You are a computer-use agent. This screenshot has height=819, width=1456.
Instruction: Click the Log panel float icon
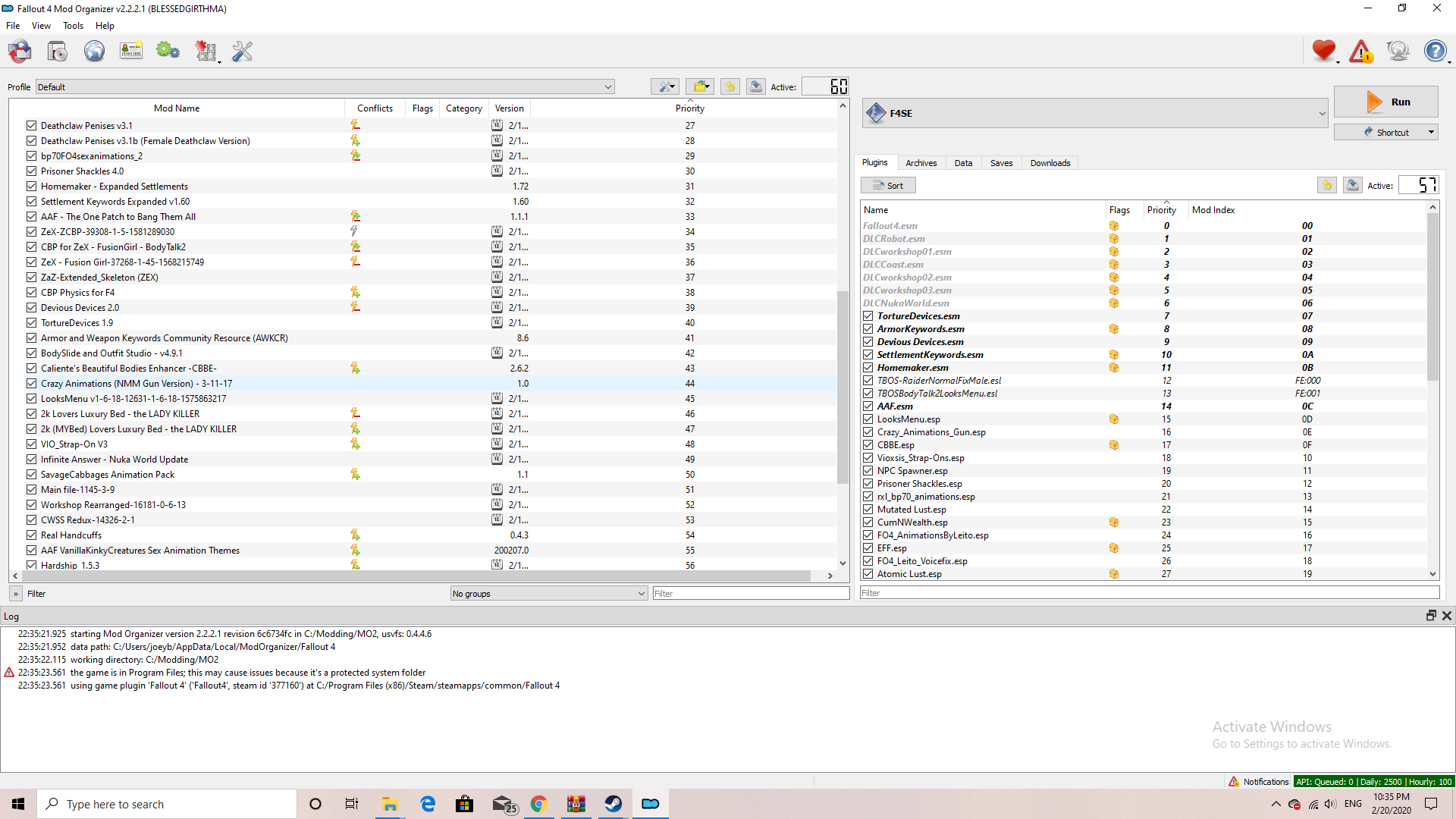[1431, 616]
